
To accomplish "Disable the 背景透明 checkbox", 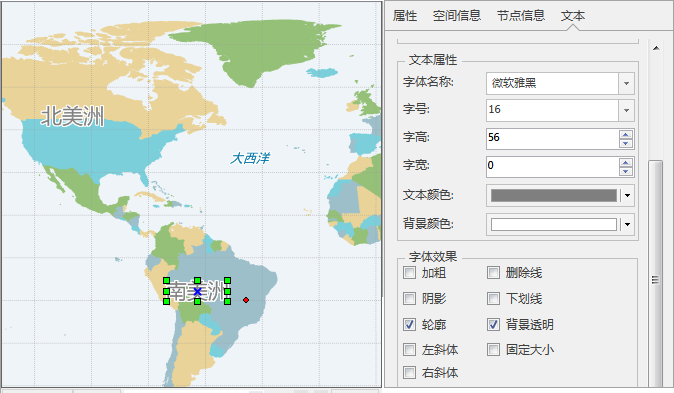I will tap(493, 324).
